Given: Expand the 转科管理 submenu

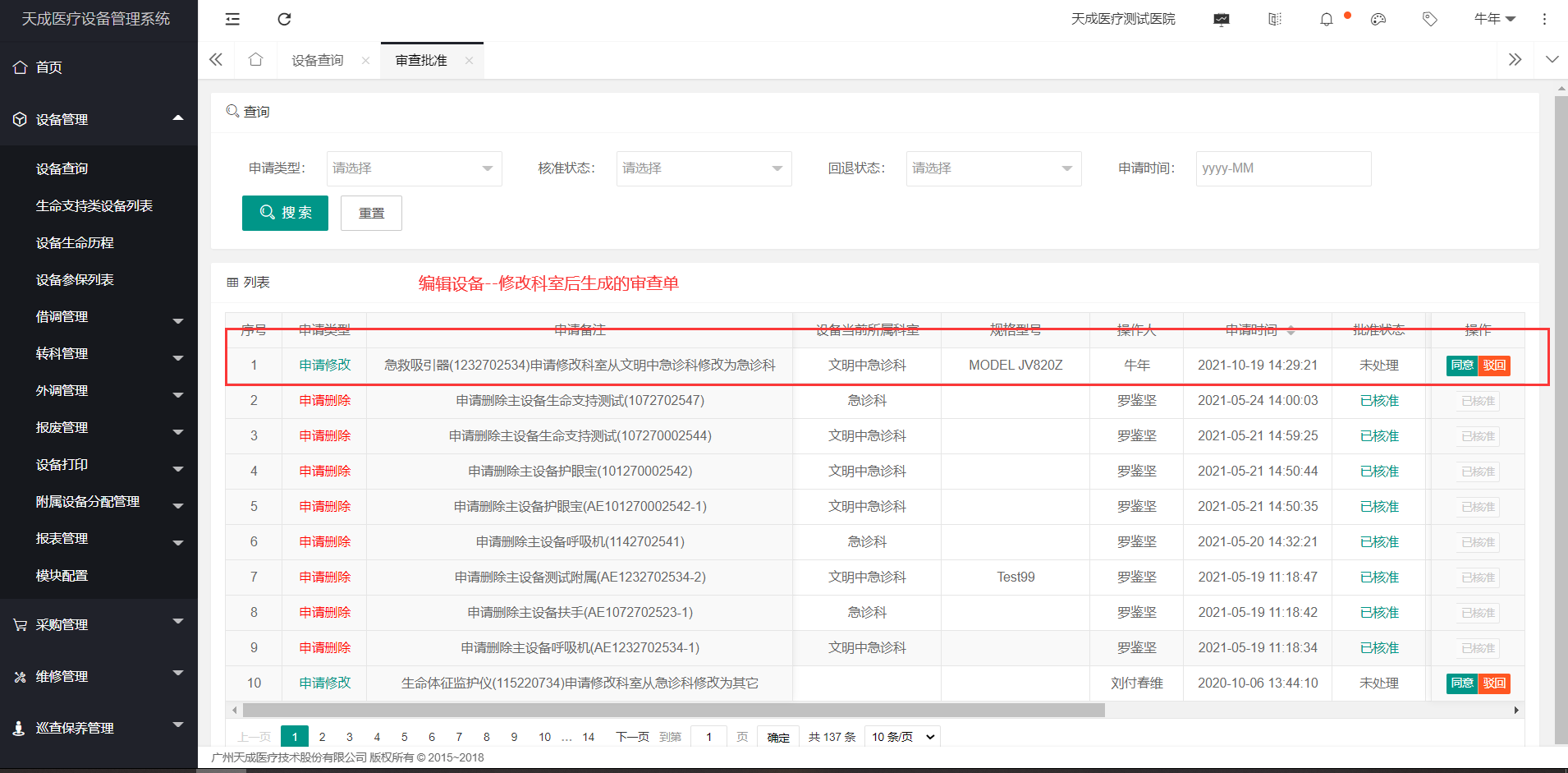Looking at the screenshot, I should pos(99,353).
